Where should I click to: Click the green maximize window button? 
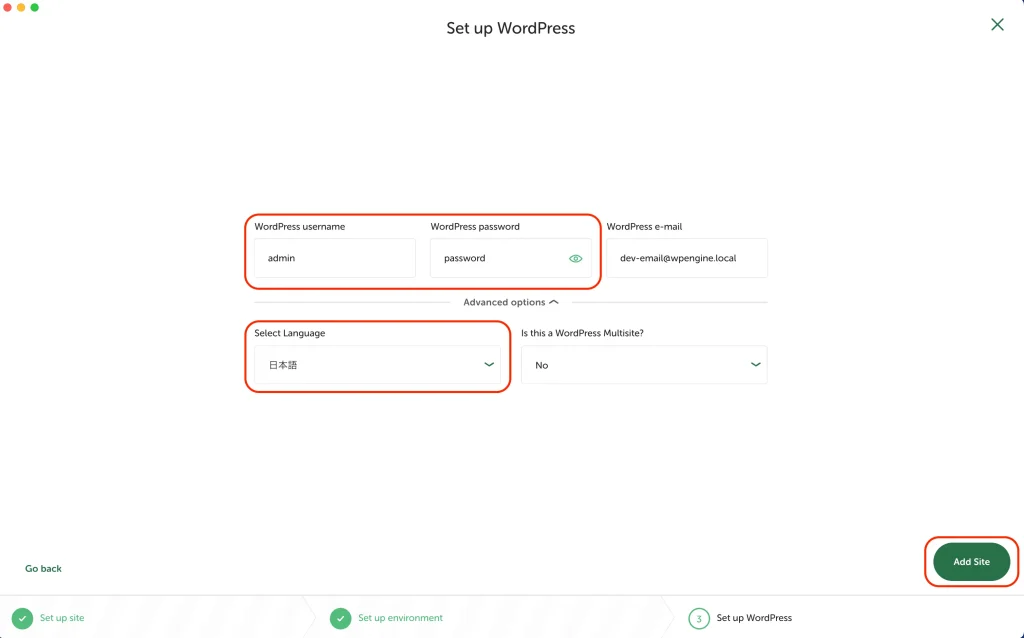35,7
